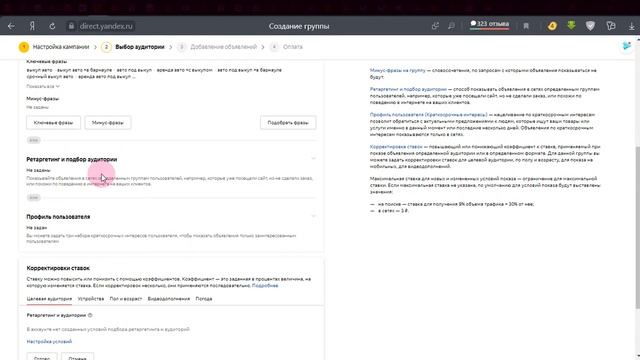Screen dimensions: 640x360
Task: Switch to the Видеодополнения tab
Action: point(169,299)
